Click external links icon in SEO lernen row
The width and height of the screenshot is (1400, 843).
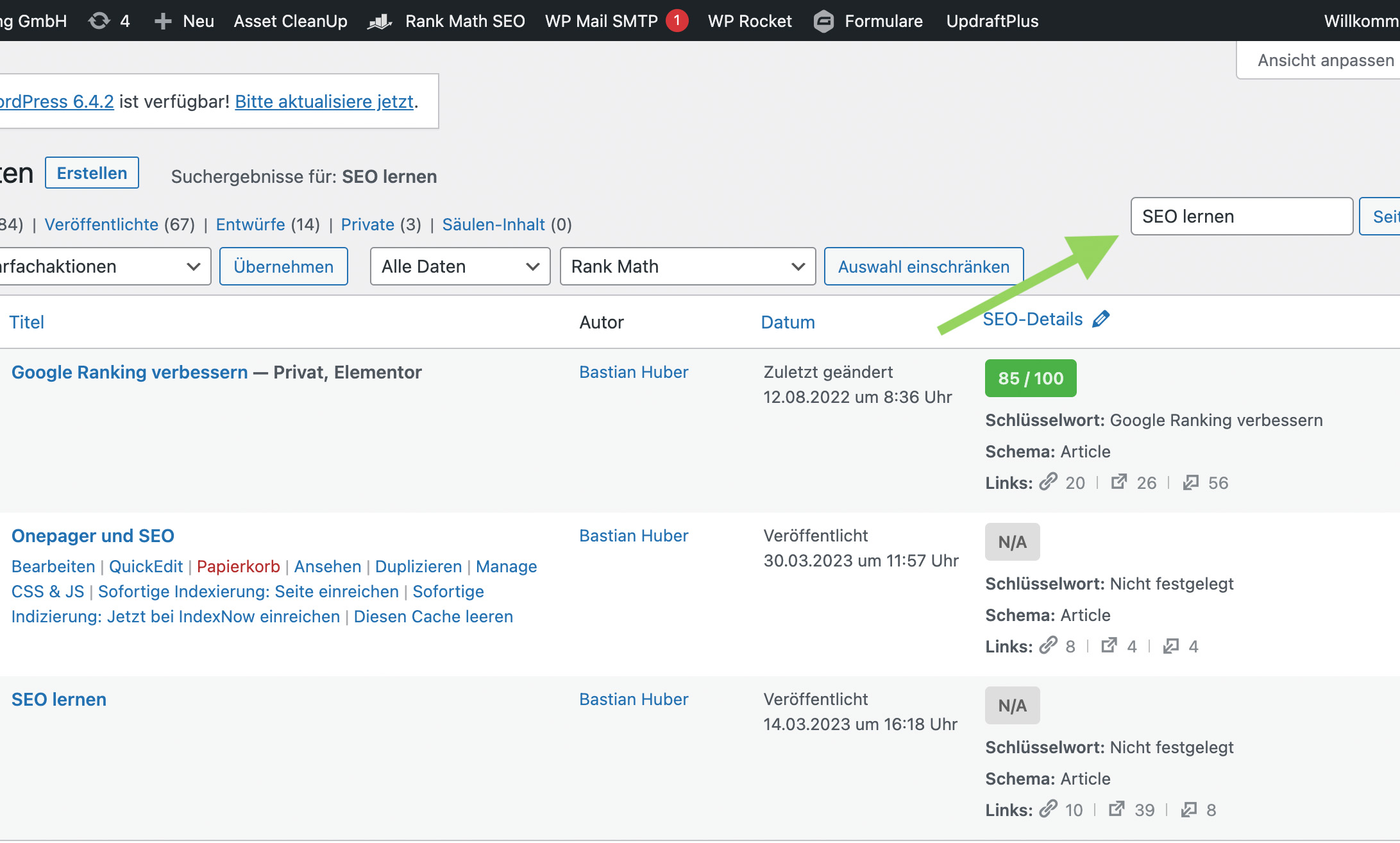(x=1117, y=809)
